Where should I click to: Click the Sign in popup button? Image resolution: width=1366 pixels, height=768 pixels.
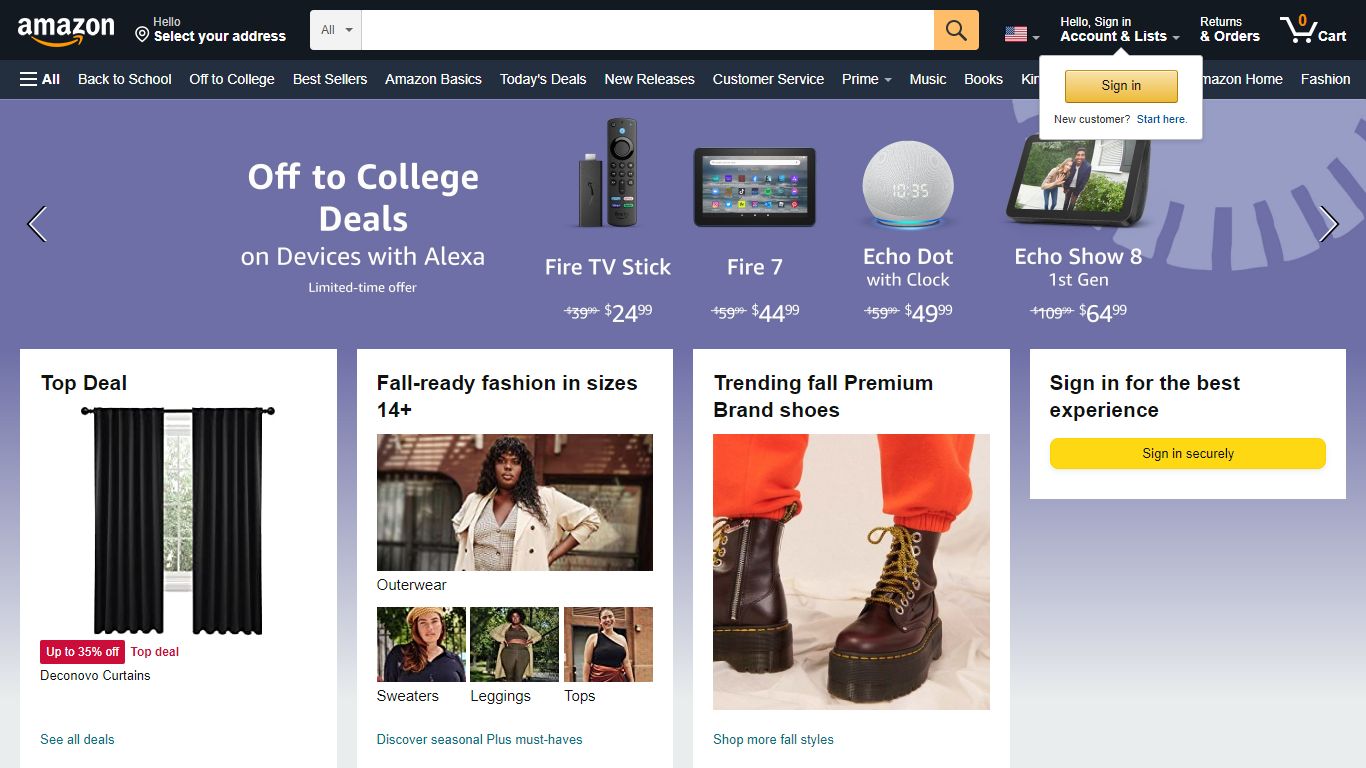(x=1121, y=86)
